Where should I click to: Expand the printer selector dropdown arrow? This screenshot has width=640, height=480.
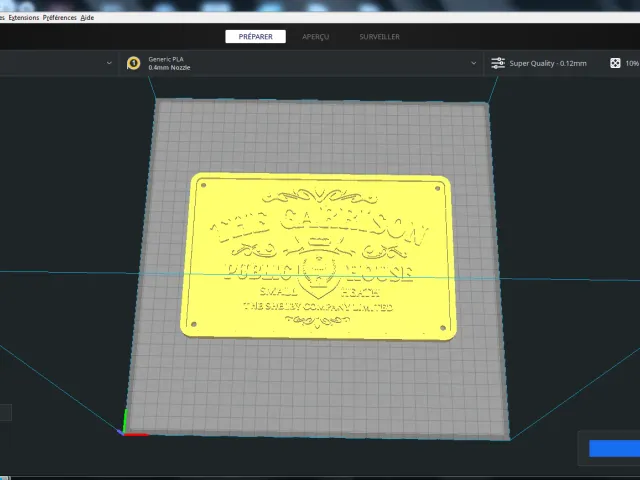pos(109,63)
